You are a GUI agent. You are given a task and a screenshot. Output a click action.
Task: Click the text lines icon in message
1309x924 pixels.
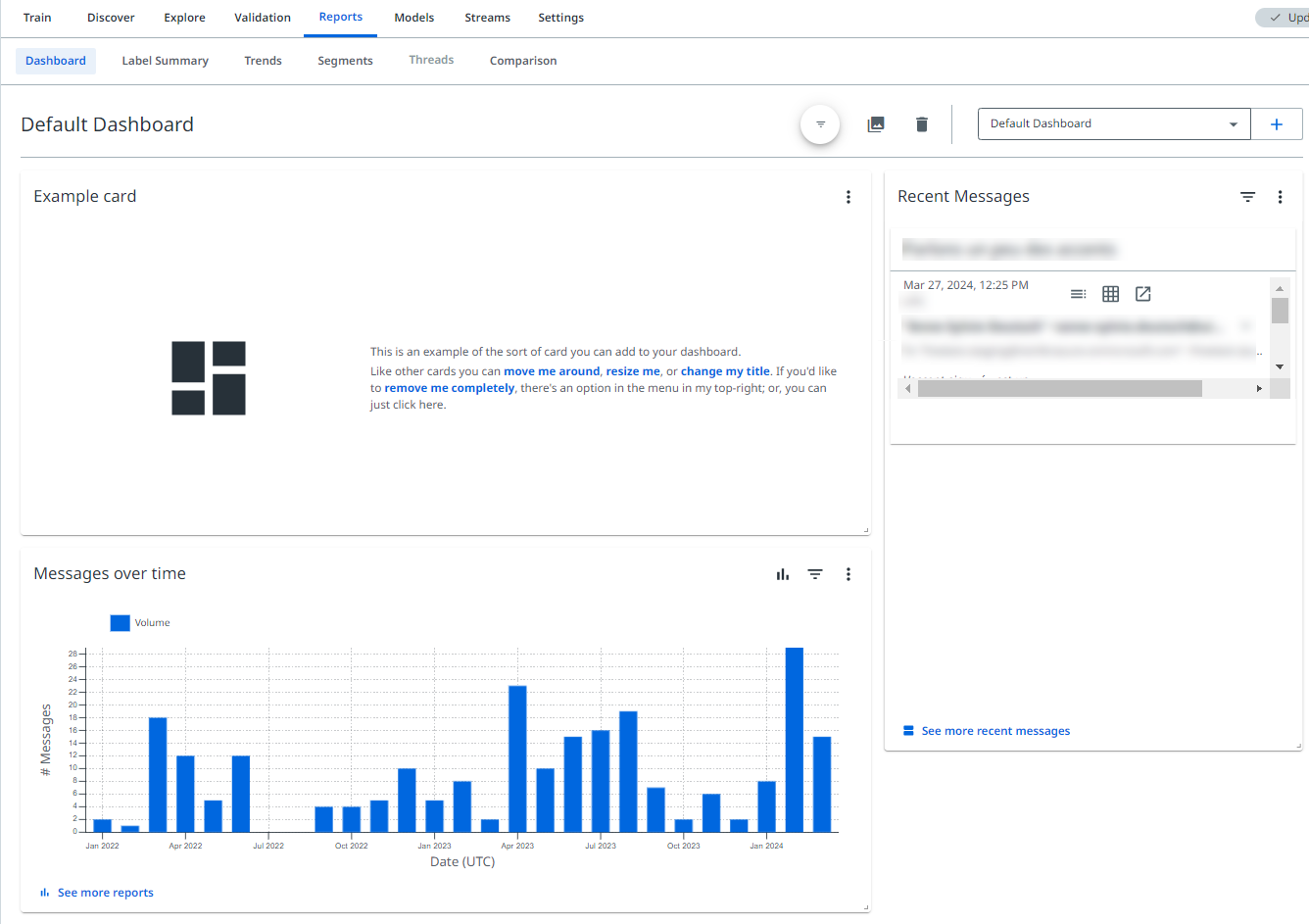coord(1078,294)
